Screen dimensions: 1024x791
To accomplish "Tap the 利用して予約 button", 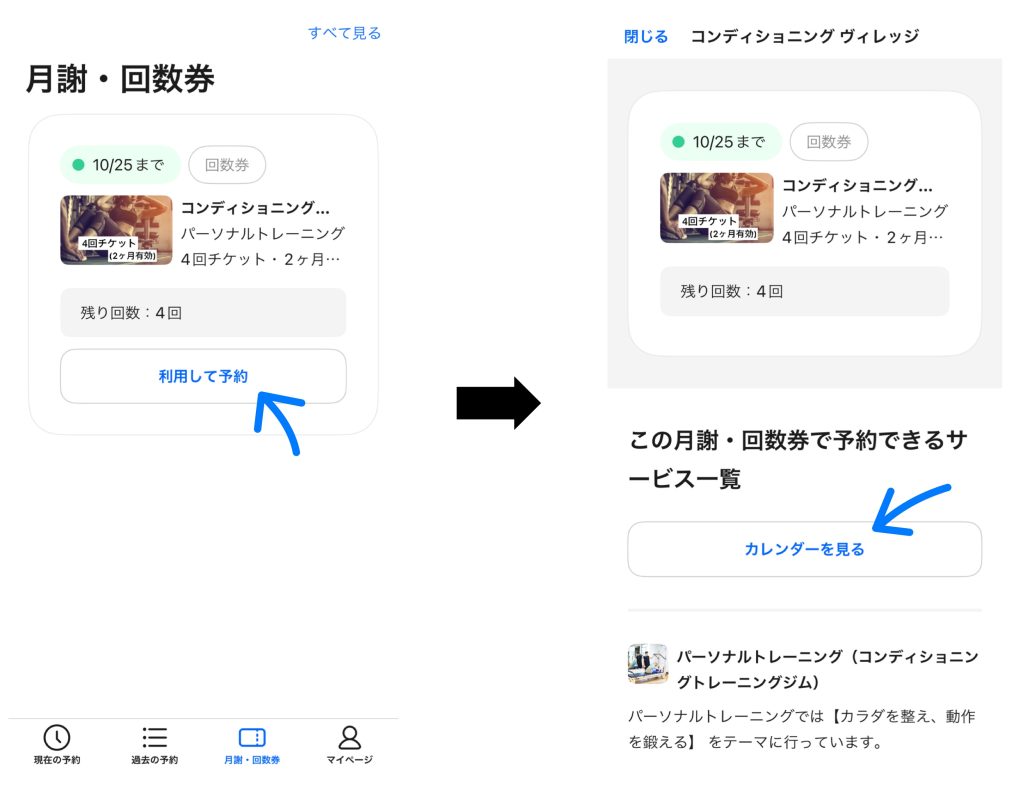I will tap(203, 376).
